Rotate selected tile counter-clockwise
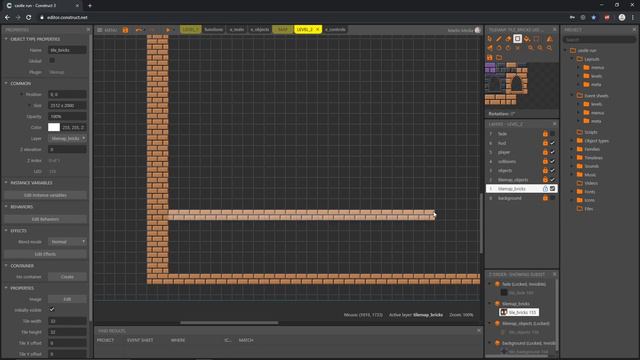Viewport: 640px width, 360px height. pyautogui.click(x=499, y=48)
